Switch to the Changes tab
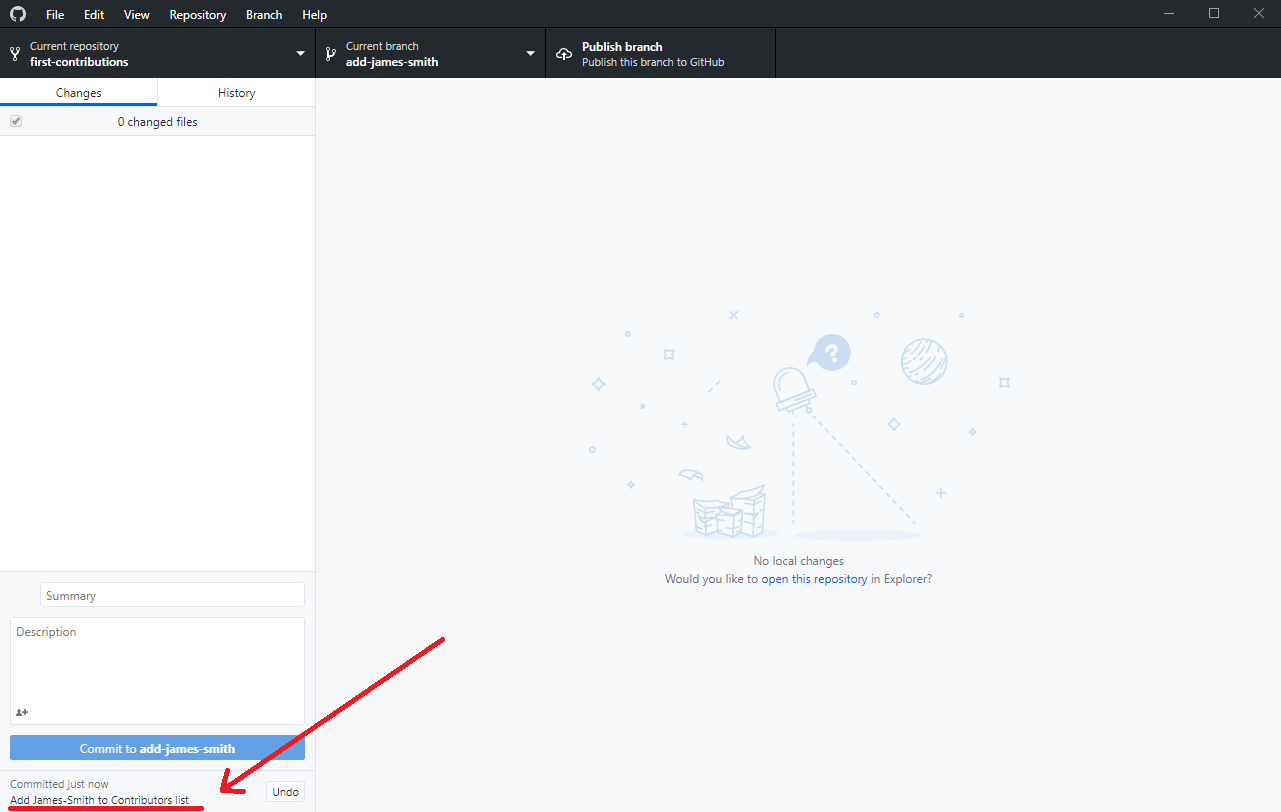This screenshot has width=1281, height=812. point(79,92)
